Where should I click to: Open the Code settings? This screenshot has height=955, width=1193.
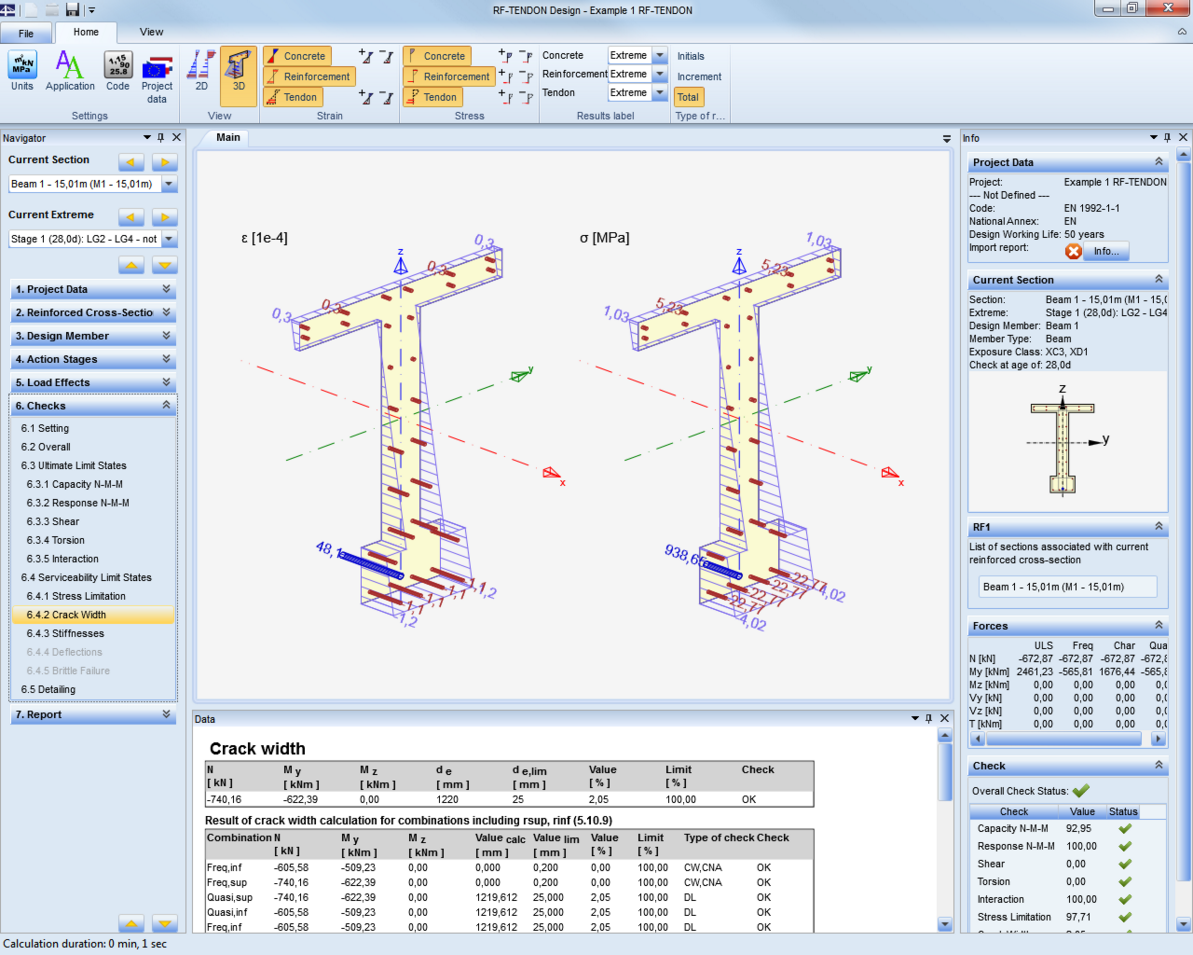[x=117, y=70]
